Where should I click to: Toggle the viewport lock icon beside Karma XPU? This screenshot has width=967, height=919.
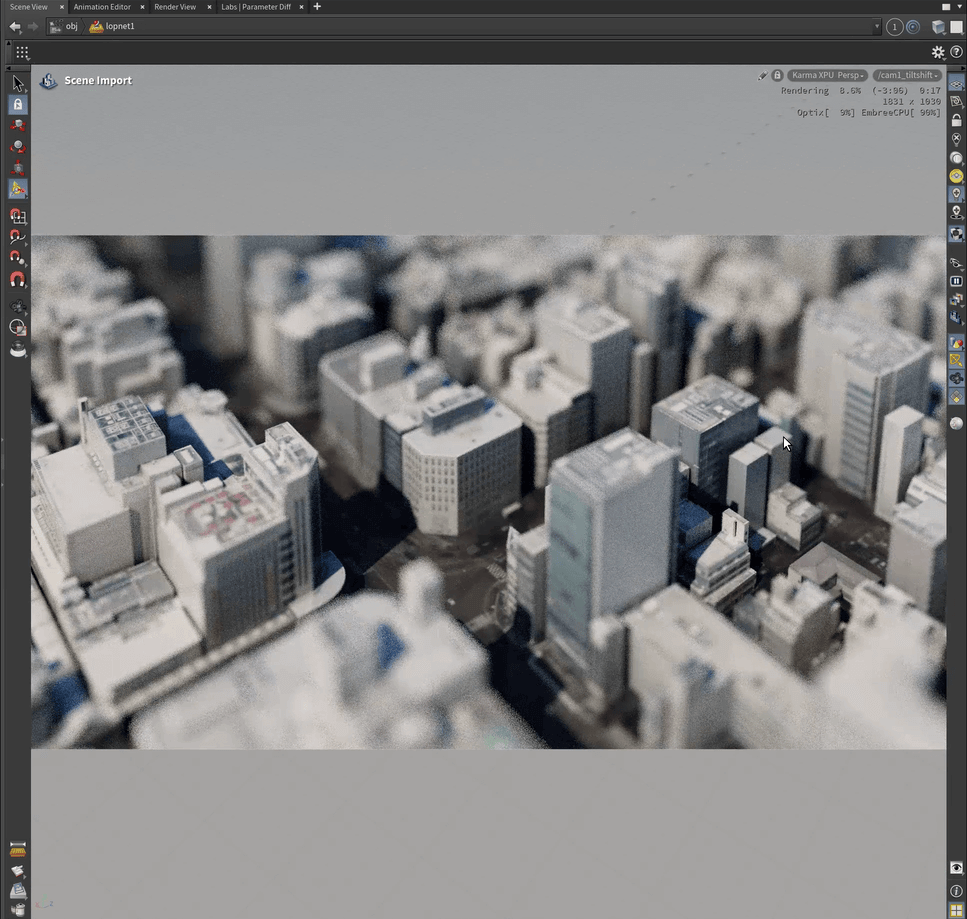pos(777,75)
